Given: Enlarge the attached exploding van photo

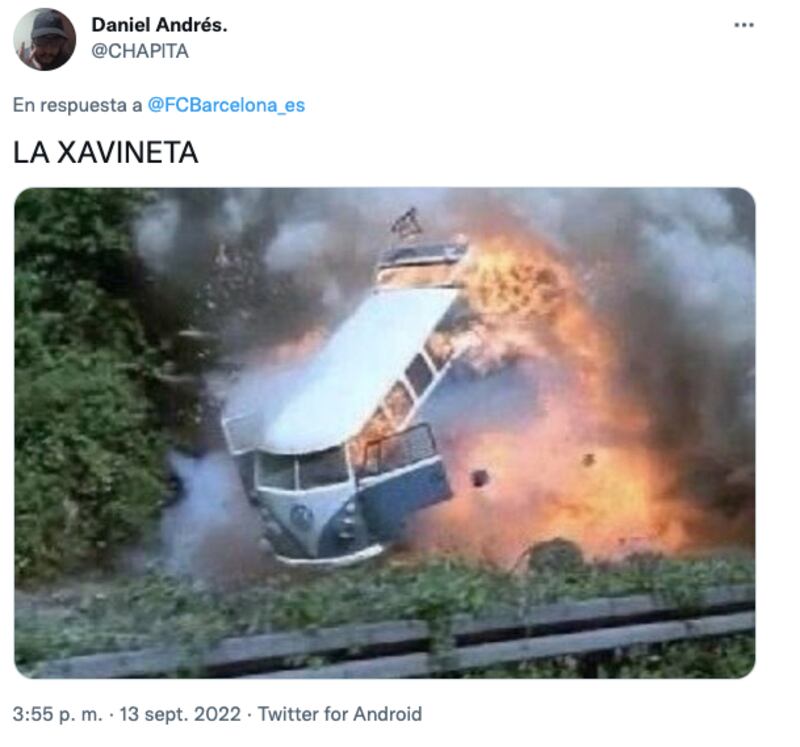Looking at the screenshot, I should point(385,433).
